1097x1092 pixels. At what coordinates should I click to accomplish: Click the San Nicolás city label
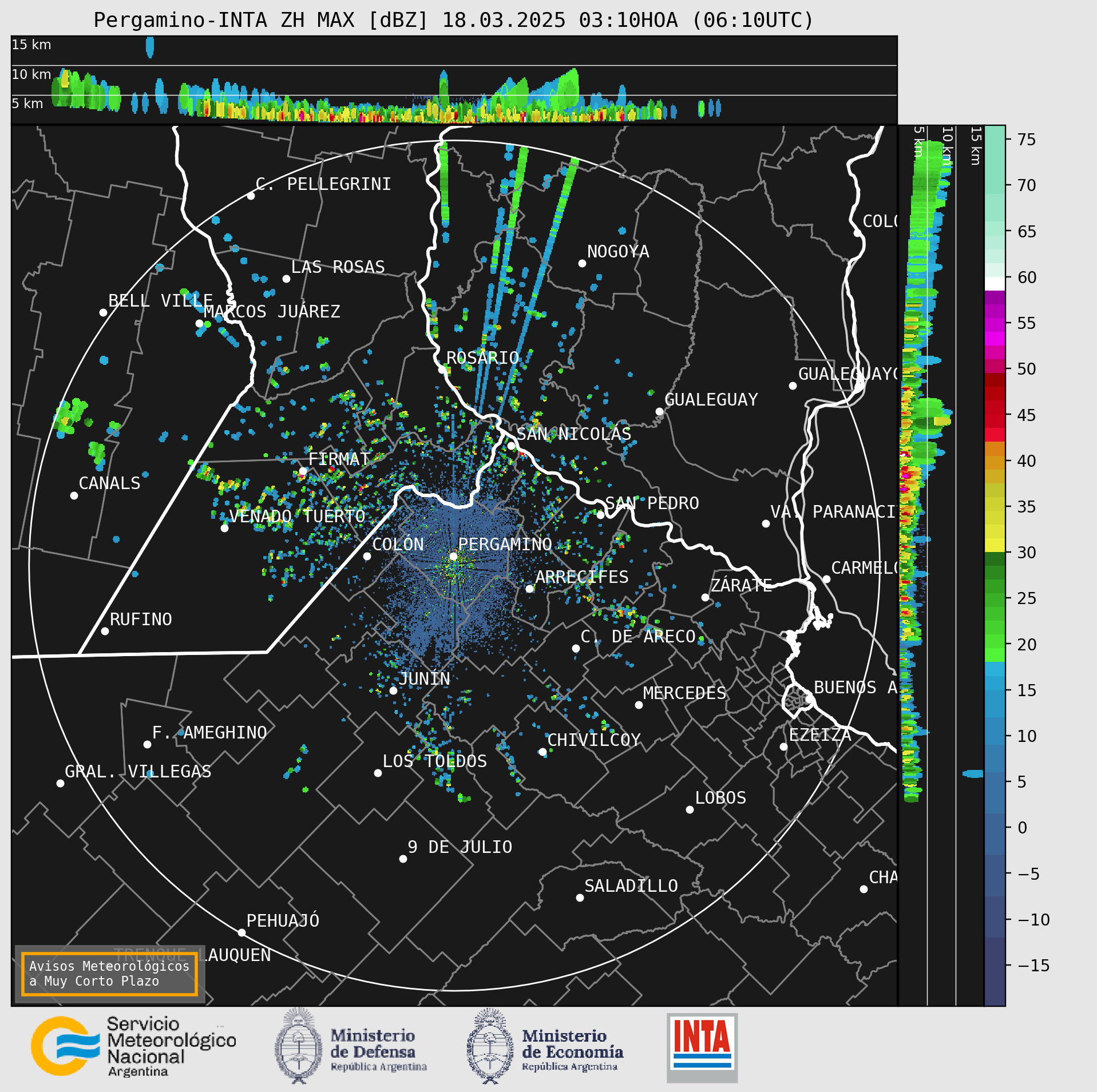coord(574,434)
